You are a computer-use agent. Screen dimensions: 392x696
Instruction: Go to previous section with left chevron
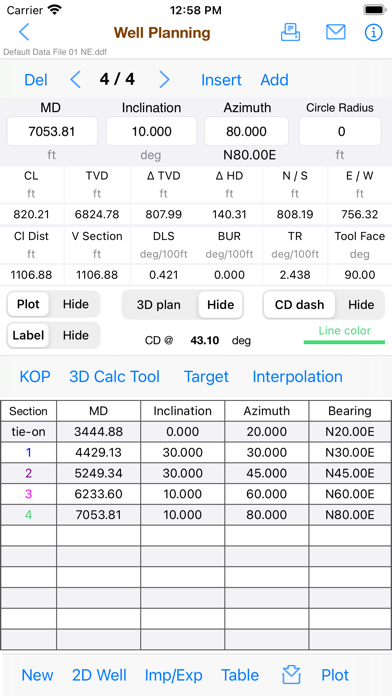point(75,80)
